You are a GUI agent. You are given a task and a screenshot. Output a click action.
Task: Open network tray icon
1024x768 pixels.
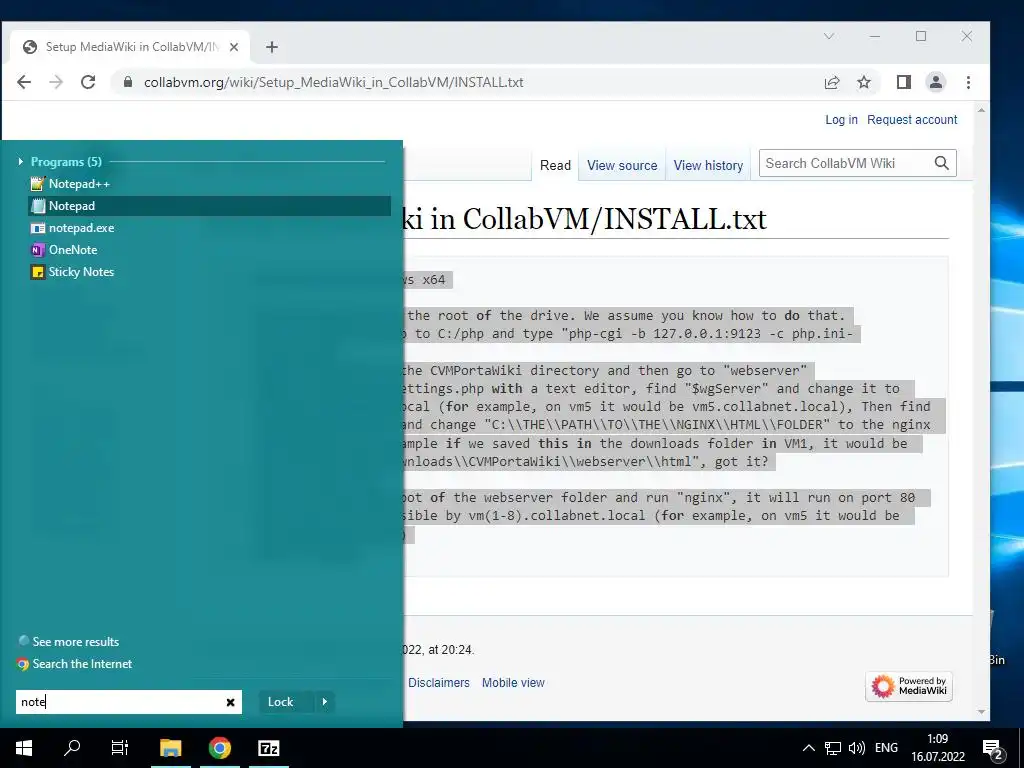(x=833, y=748)
